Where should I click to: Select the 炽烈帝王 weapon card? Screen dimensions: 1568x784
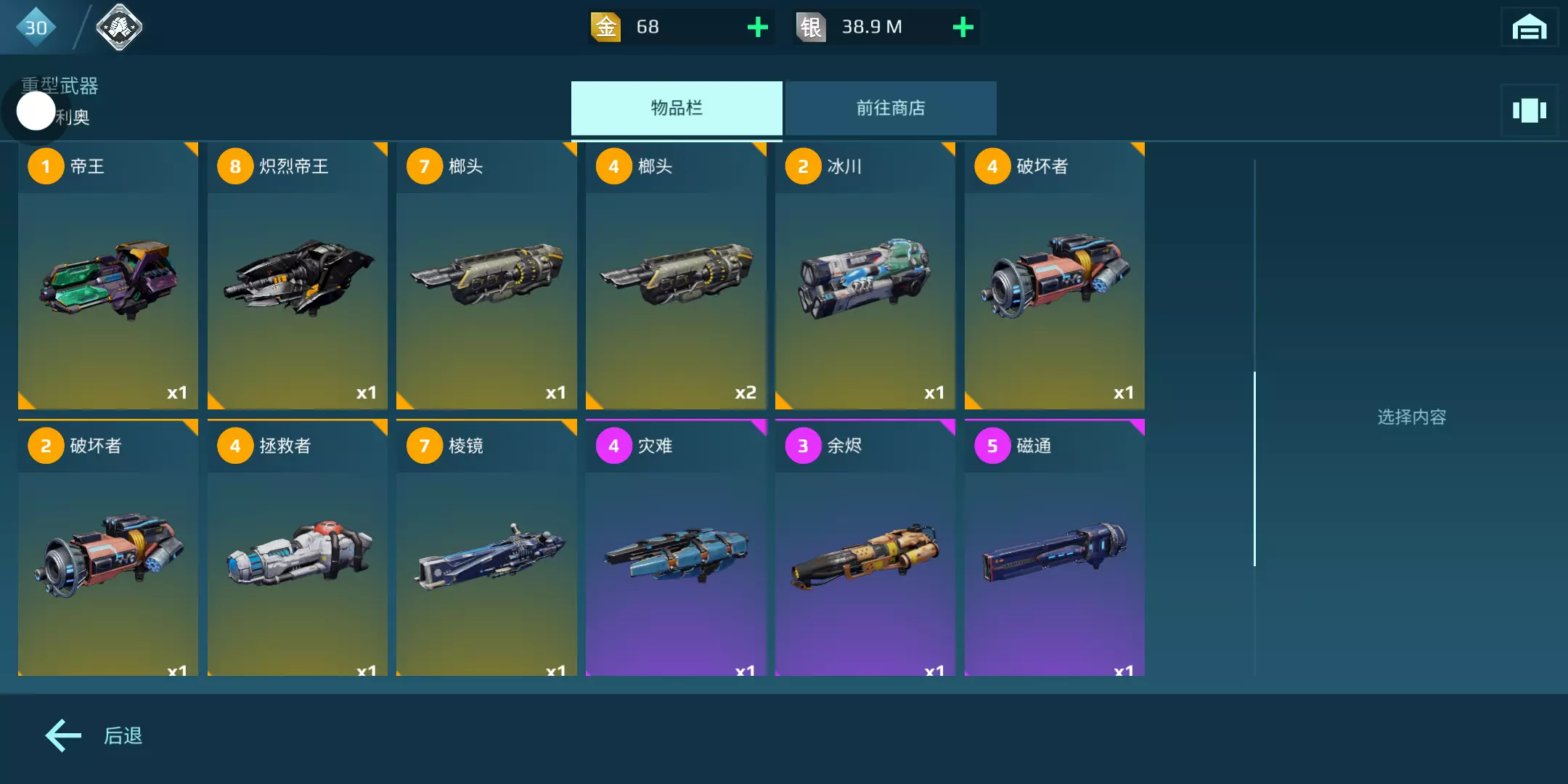pos(298,276)
